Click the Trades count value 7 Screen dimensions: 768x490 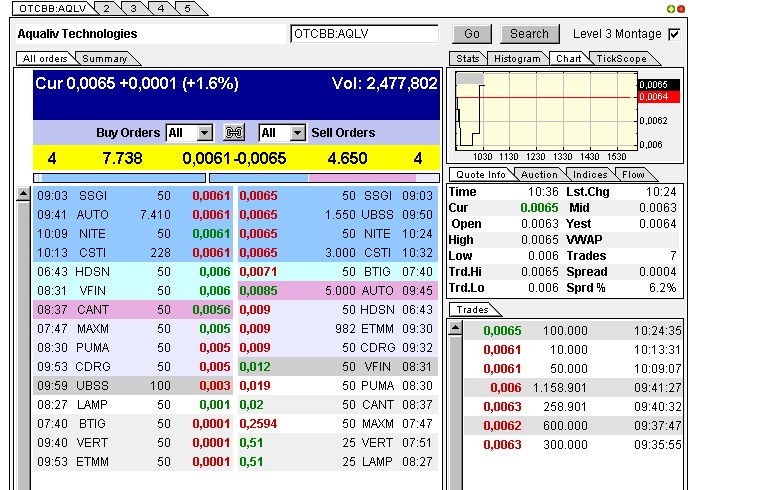(673, 256)
